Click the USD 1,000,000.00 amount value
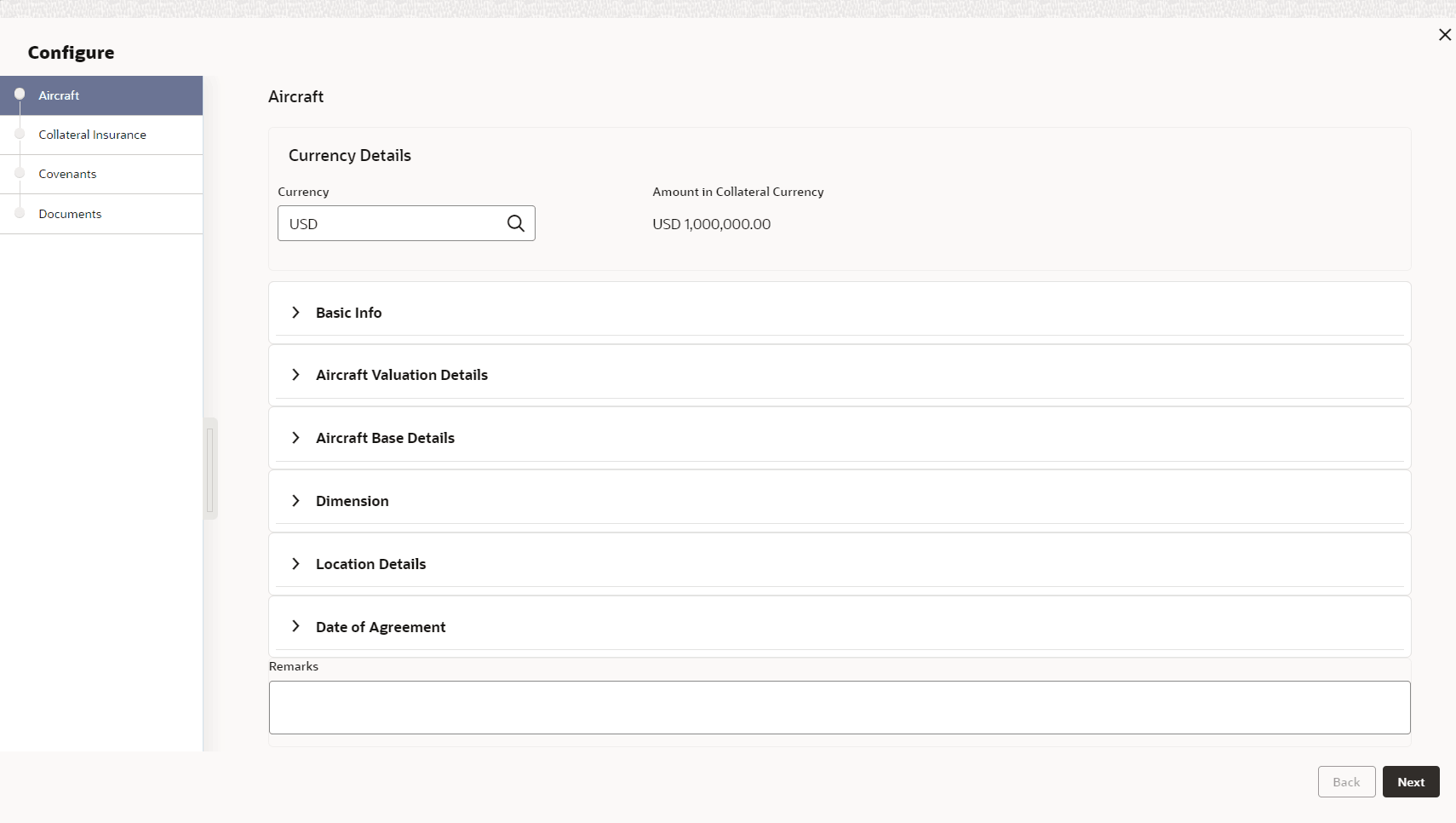The height and width of the screenshot is (823, 1456). 712,224
